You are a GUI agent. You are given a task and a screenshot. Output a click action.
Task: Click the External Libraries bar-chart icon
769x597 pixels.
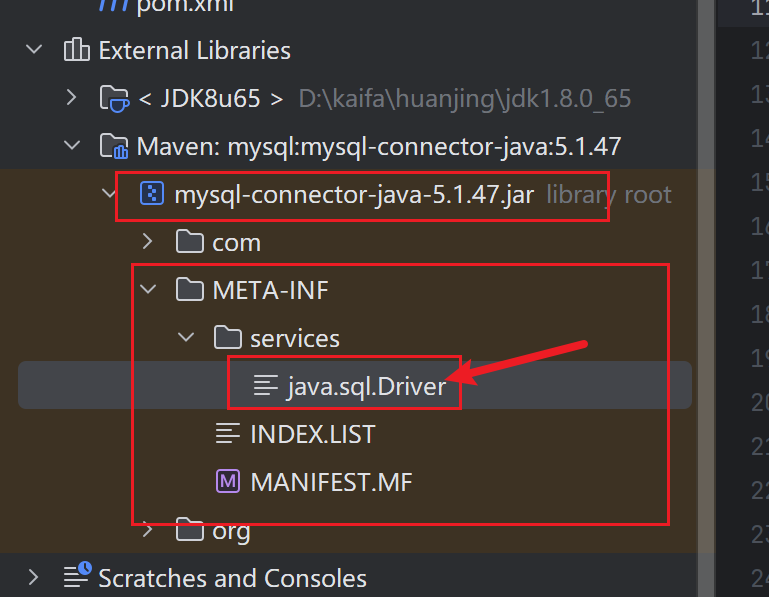[x=77, y=50]
